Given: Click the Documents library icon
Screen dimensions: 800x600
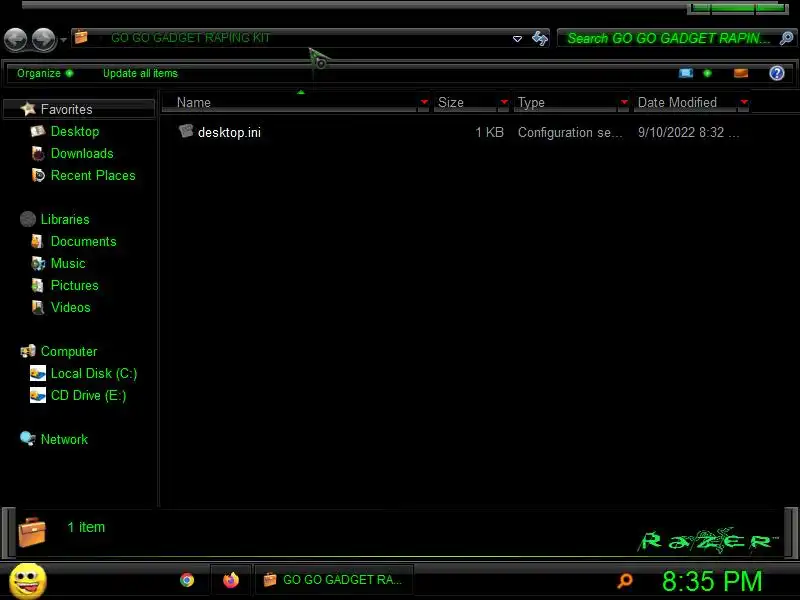Looking at the screenshot, I should (x=37, y=241).
